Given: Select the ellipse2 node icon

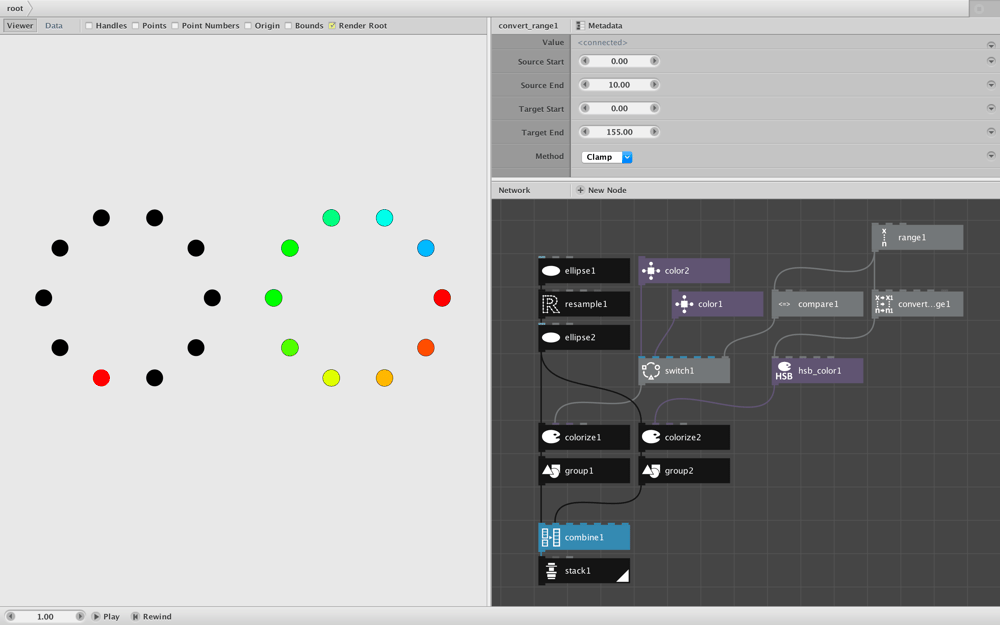Looking at the screenshot, I should 551,337.
